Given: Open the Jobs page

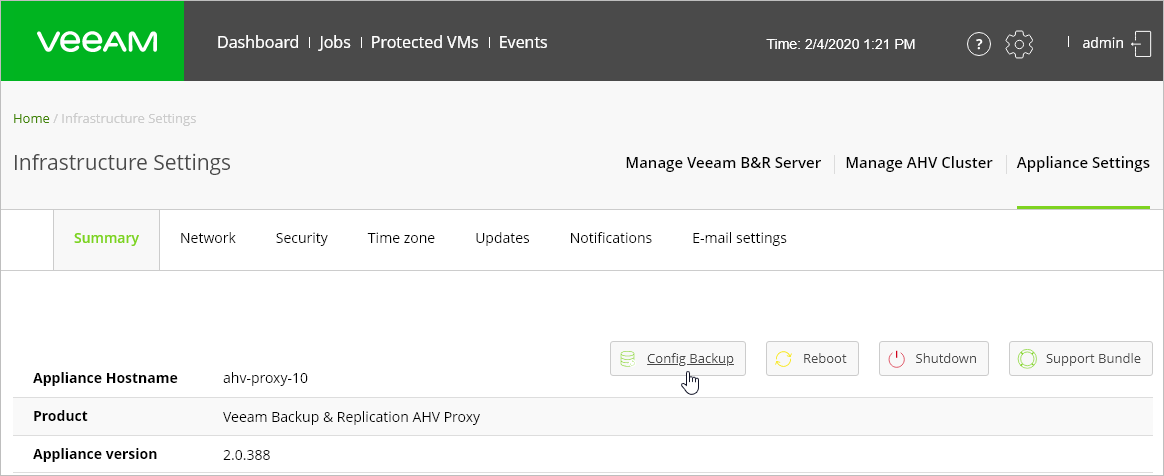Looking at the screenshot, I should (335, 42).
